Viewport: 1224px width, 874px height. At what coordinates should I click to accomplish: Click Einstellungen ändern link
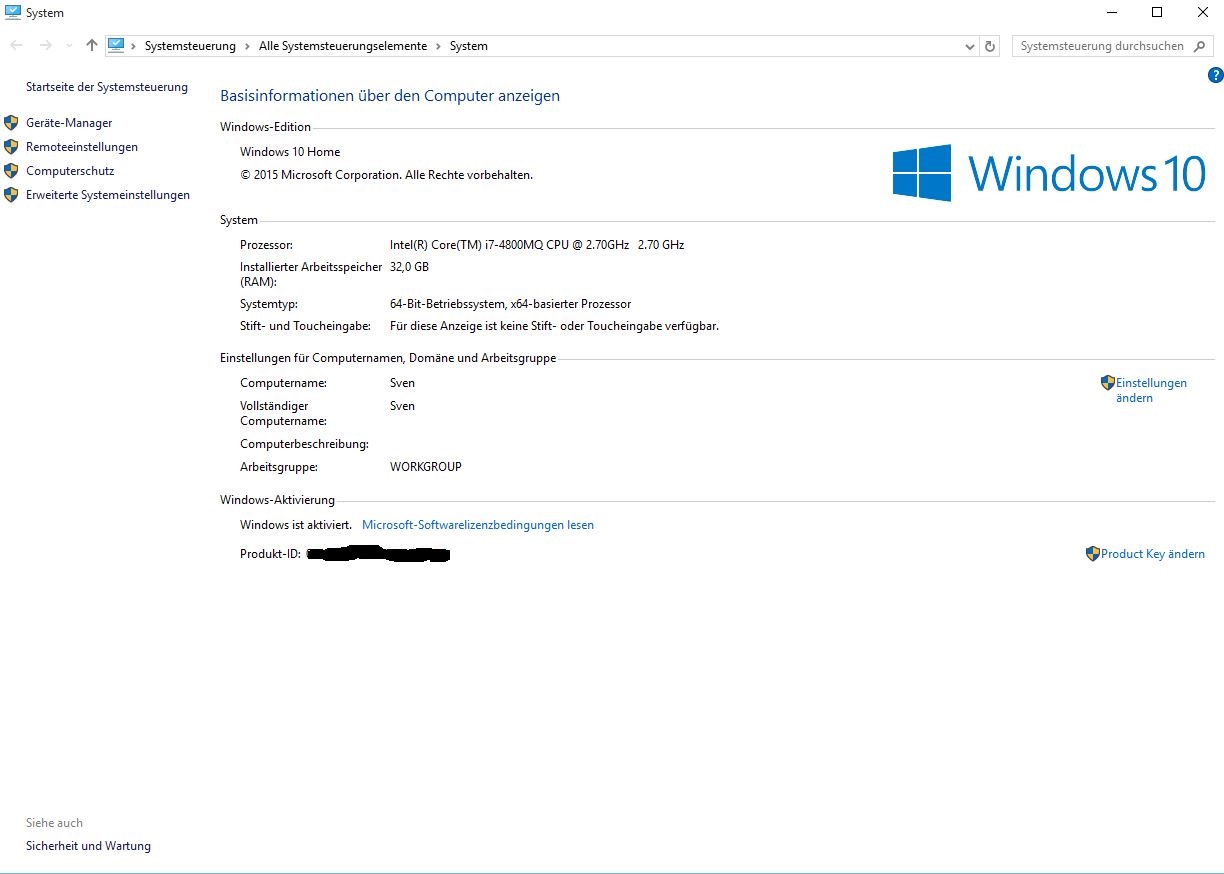pyautogui.click(x=1151, y=390)
